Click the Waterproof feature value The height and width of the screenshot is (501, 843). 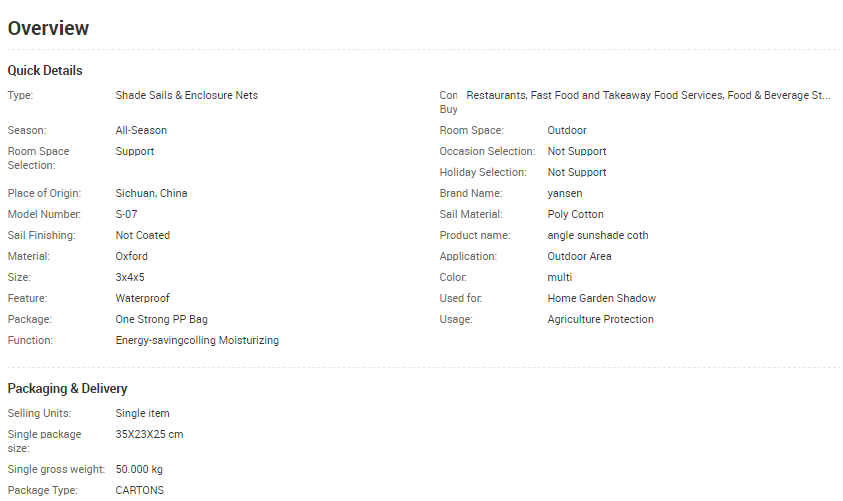click(x=143, y=298)
